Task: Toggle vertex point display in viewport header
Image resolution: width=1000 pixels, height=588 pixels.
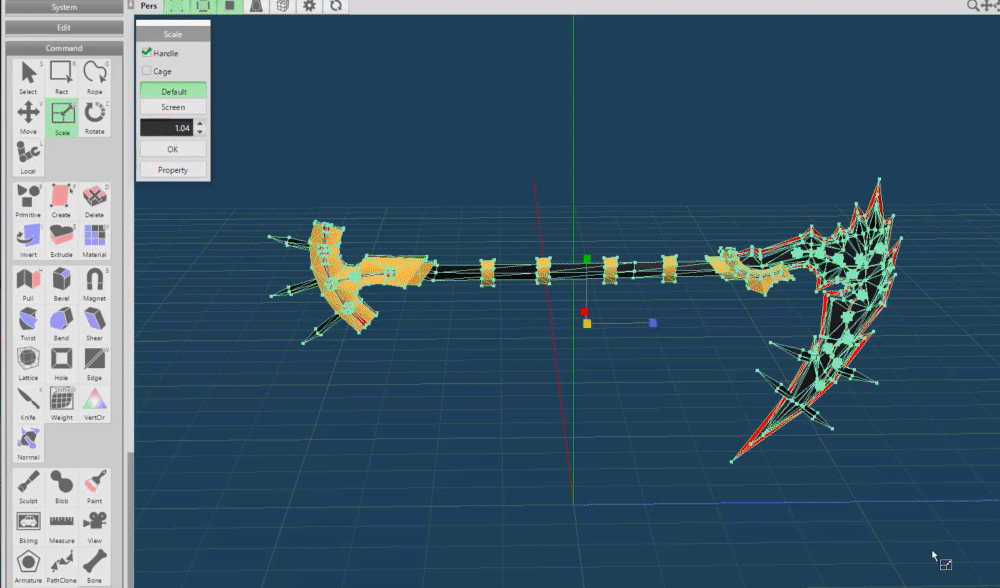Action: 177,6
